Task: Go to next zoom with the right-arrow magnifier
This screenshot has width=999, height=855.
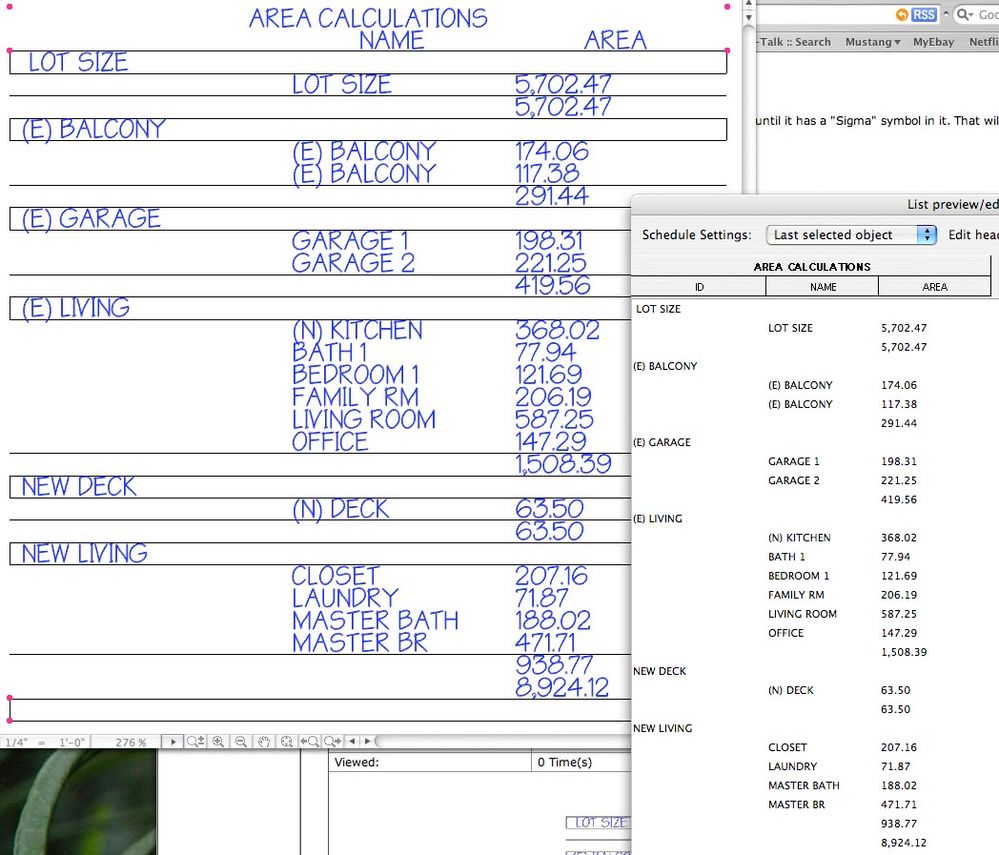Action: point(332,741)
